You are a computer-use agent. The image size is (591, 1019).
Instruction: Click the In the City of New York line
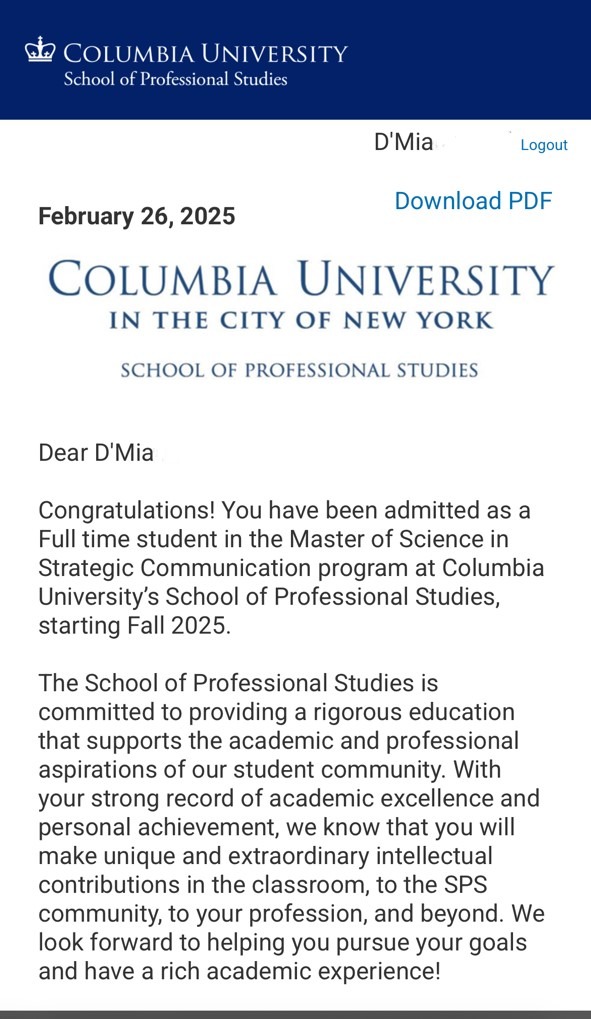coord(301,320)
